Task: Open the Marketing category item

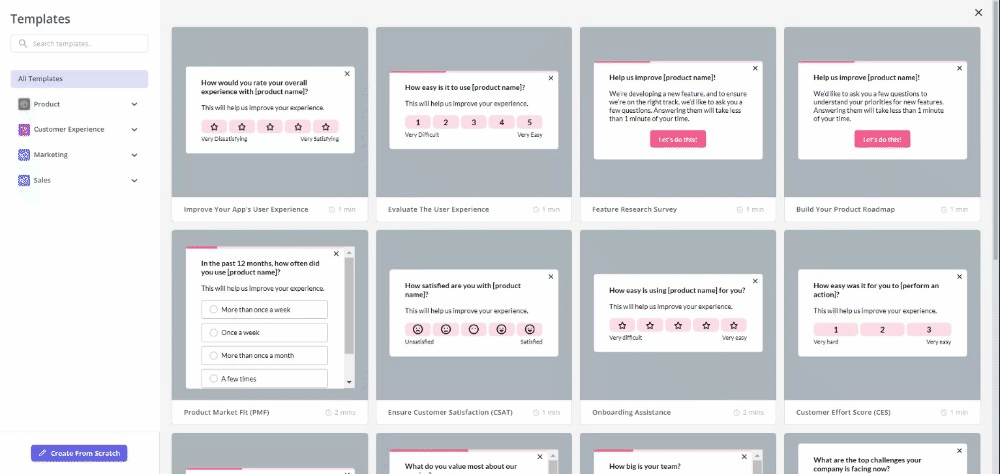Action: 50,155
